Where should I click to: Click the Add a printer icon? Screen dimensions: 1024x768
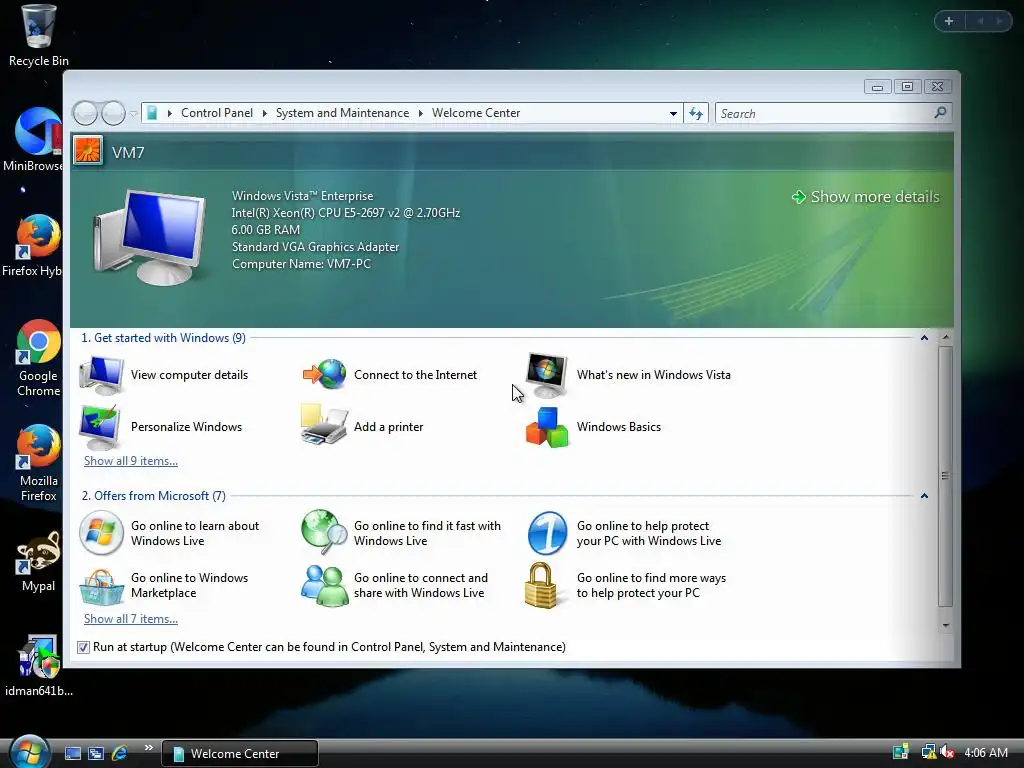pos(324,425)
